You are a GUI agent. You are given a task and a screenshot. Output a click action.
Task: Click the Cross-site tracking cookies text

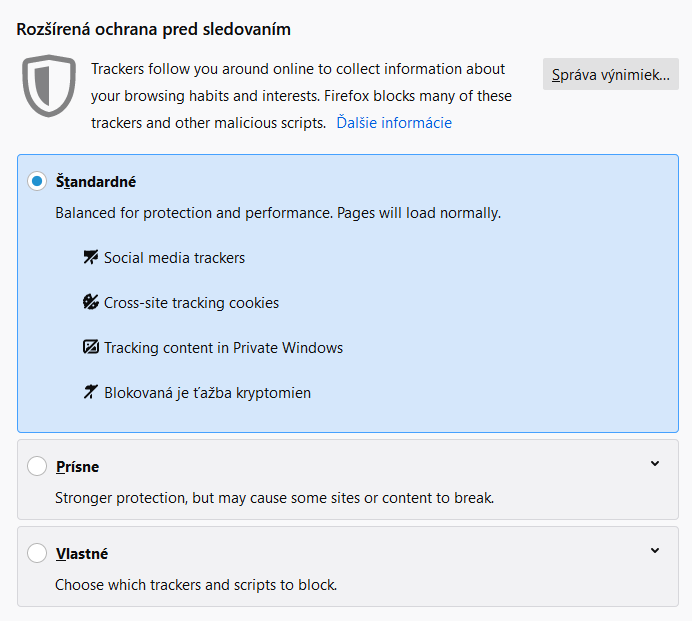pyautogui.click(x=191, y=303)
